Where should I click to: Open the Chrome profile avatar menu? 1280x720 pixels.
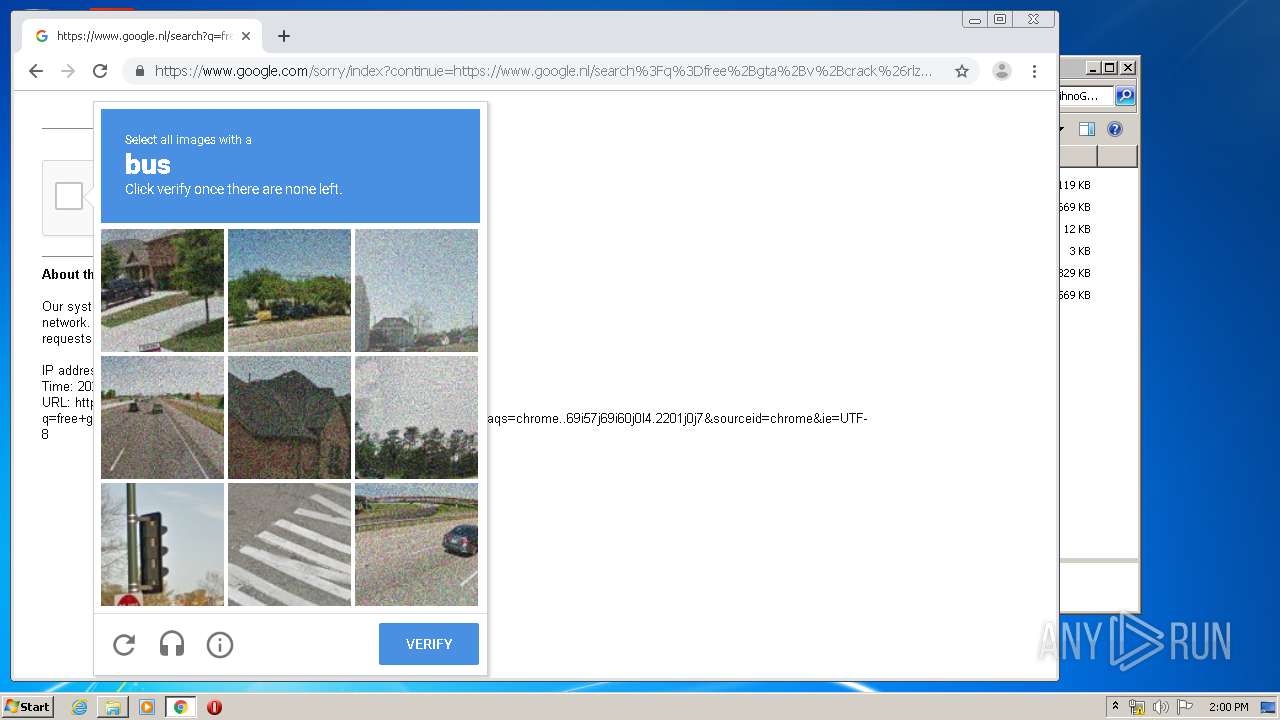[x=1001, y=71]
